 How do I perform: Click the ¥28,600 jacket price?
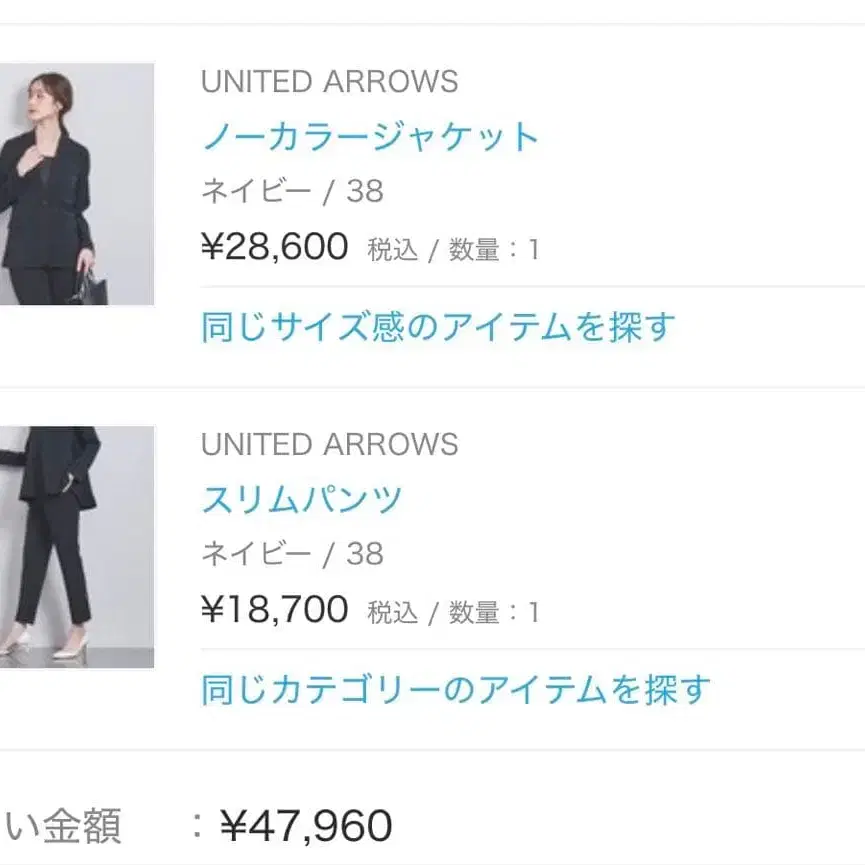click(x=275, y=246)
